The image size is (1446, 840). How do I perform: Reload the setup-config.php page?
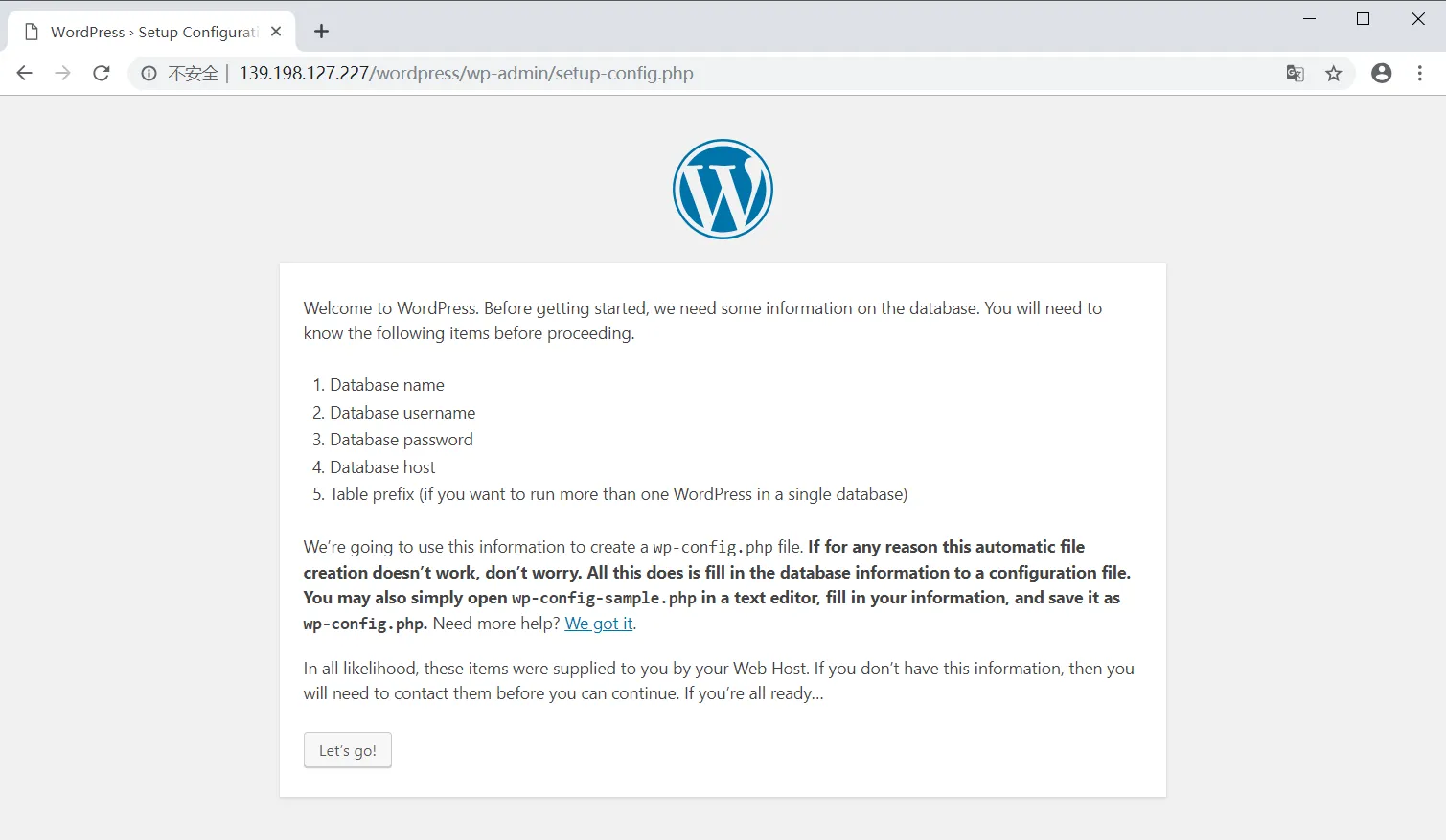pyautogui.click(x=102, y=73)
